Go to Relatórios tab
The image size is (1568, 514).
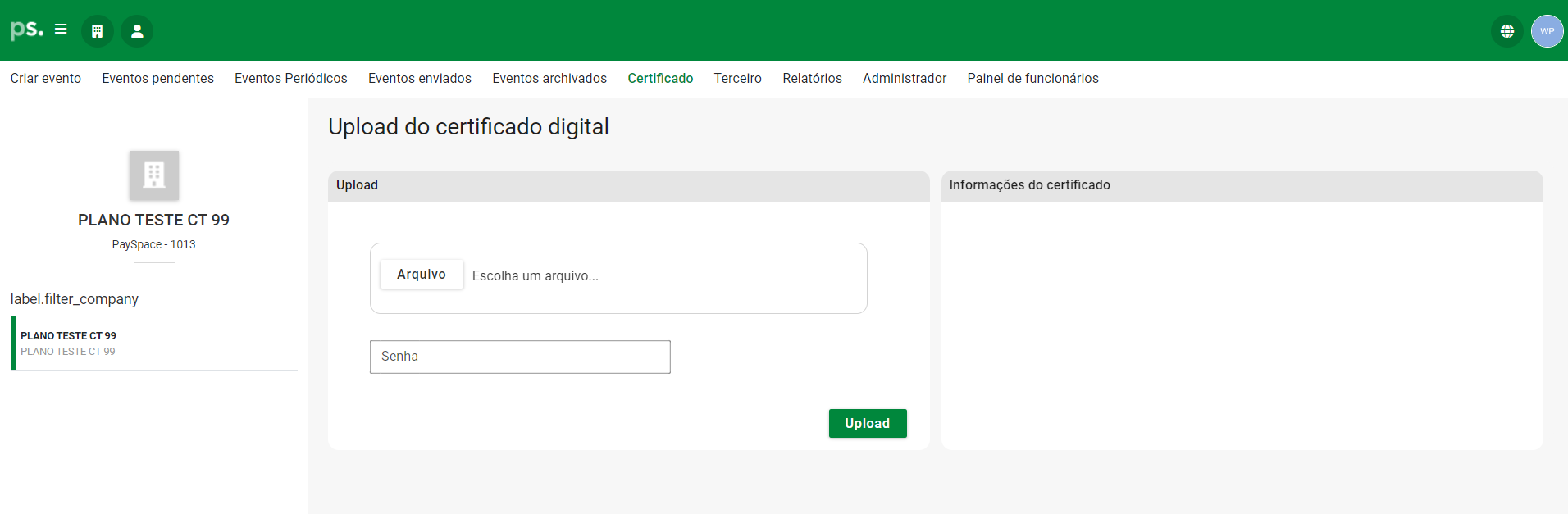812,79
